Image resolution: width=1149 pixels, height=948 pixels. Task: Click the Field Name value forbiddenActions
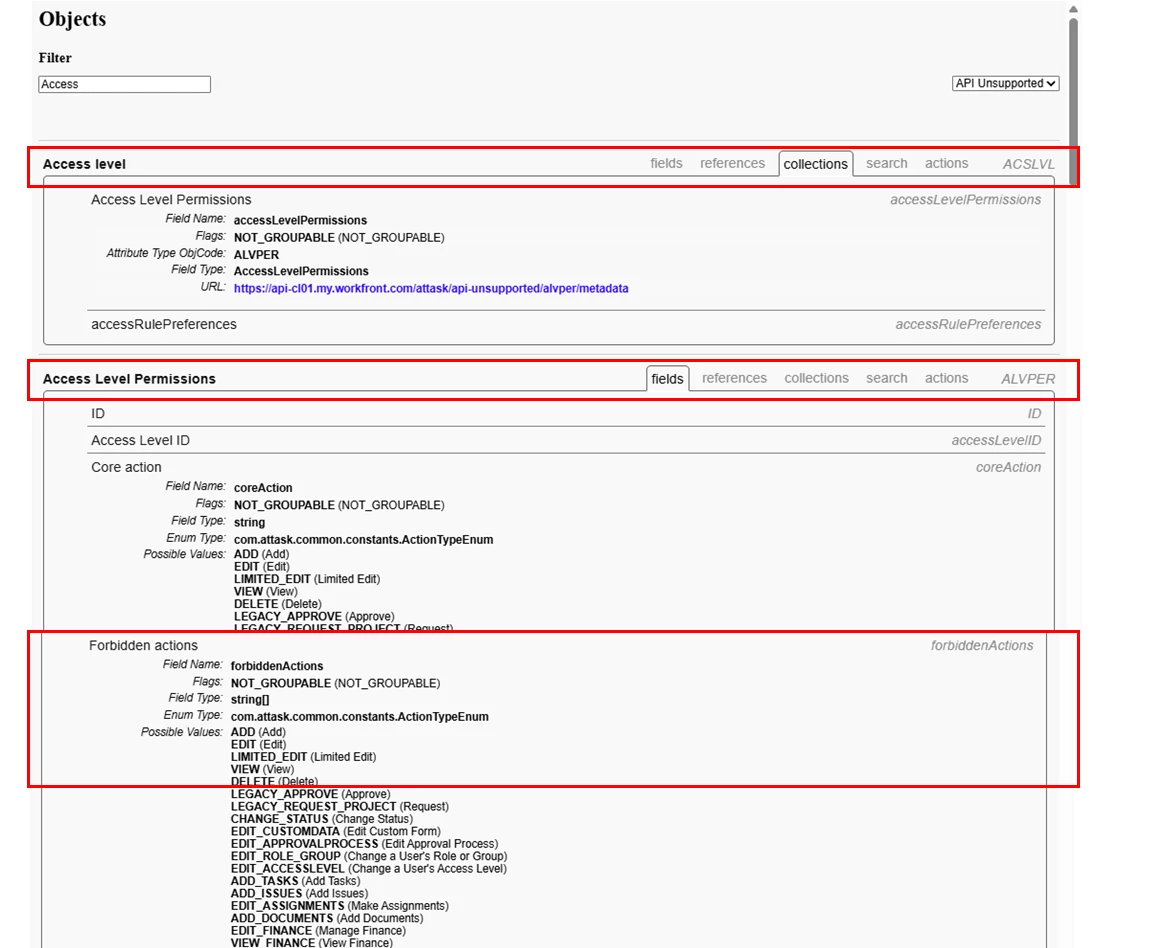(x=277, y=666)
